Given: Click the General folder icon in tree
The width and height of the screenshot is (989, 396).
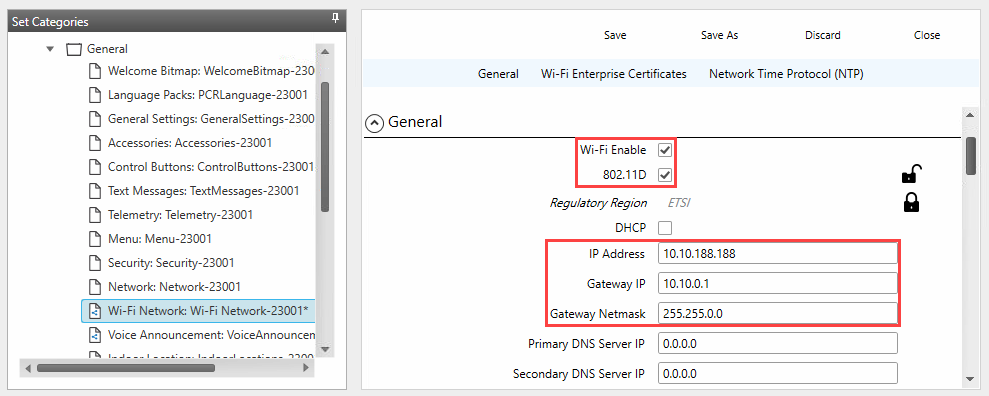Looking at the screenshot, I should coord(74,49).
